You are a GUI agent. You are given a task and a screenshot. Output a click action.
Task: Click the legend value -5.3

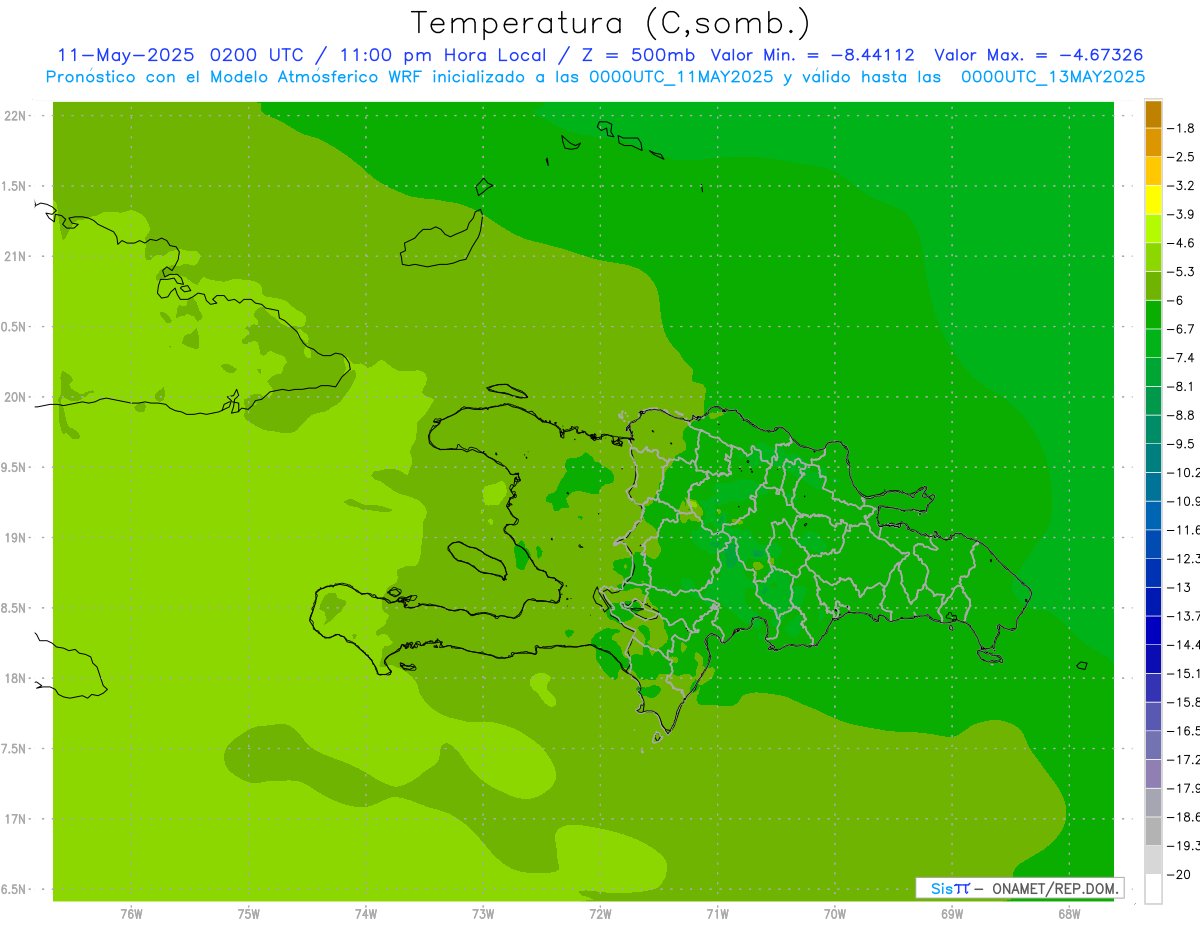point(1181,271)
